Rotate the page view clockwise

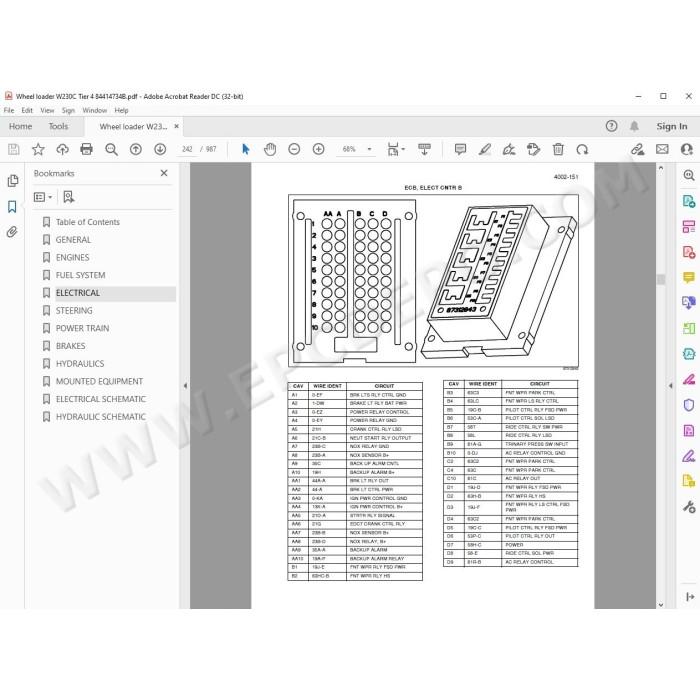tap(582, 149)
